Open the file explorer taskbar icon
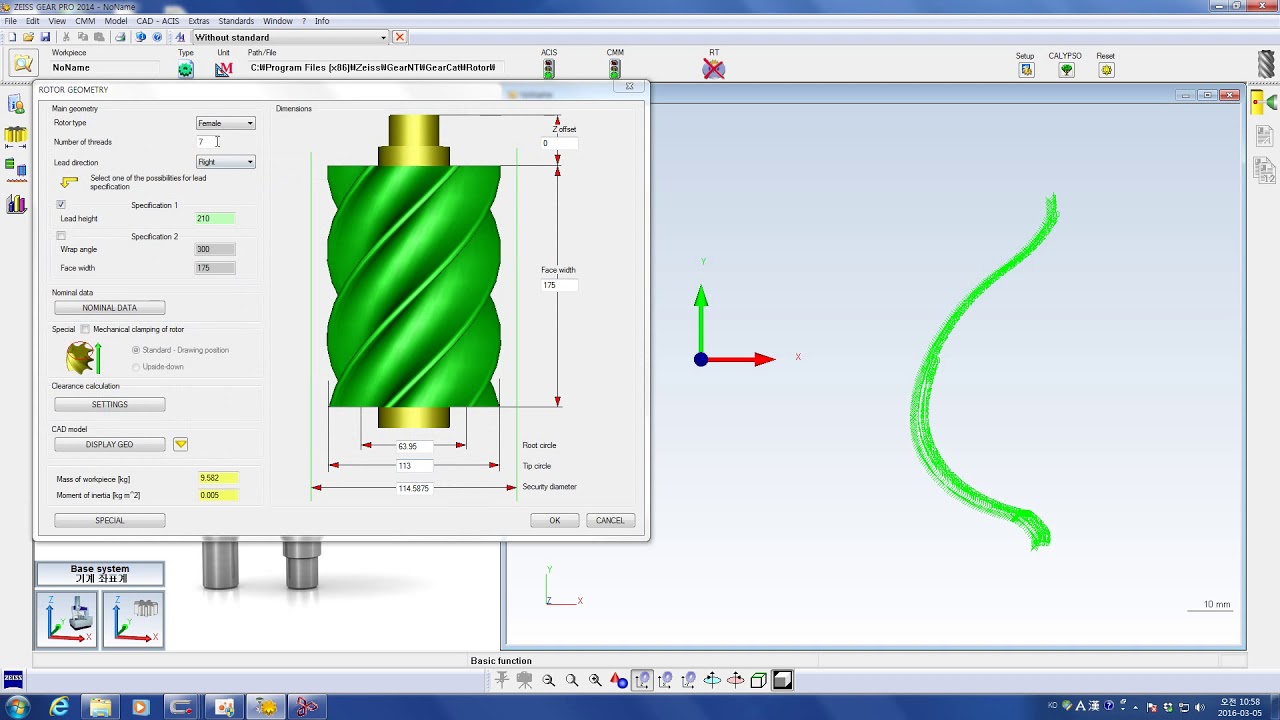 point(101,707)
